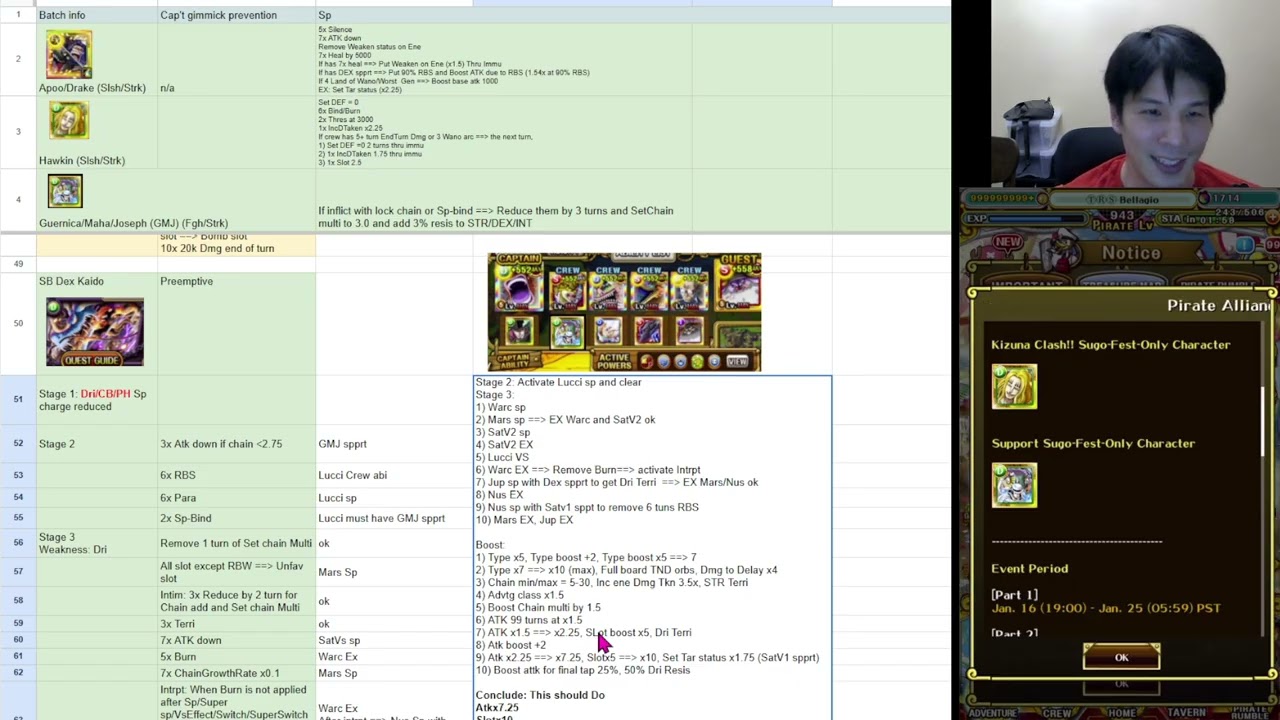Screen dimensions: 1280x720
Task: Click the 'Pirate Allianc' notice title
Action: [1218, 306]
